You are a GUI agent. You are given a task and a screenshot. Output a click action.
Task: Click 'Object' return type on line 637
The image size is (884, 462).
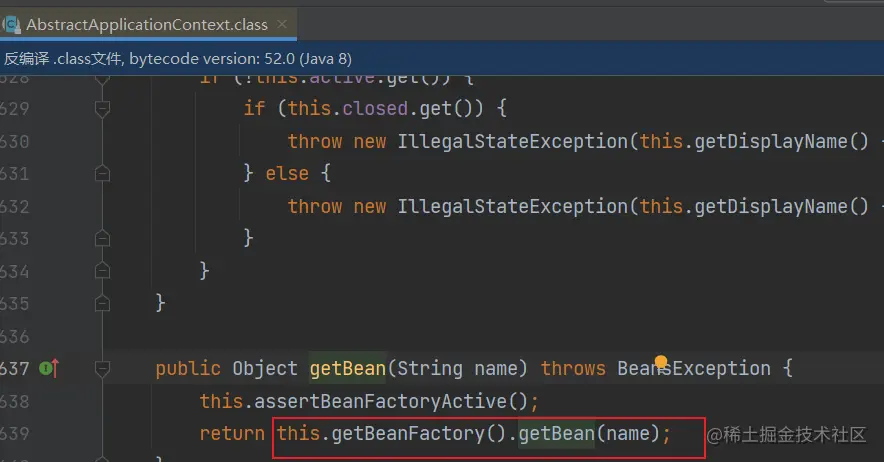click(265, 368)
